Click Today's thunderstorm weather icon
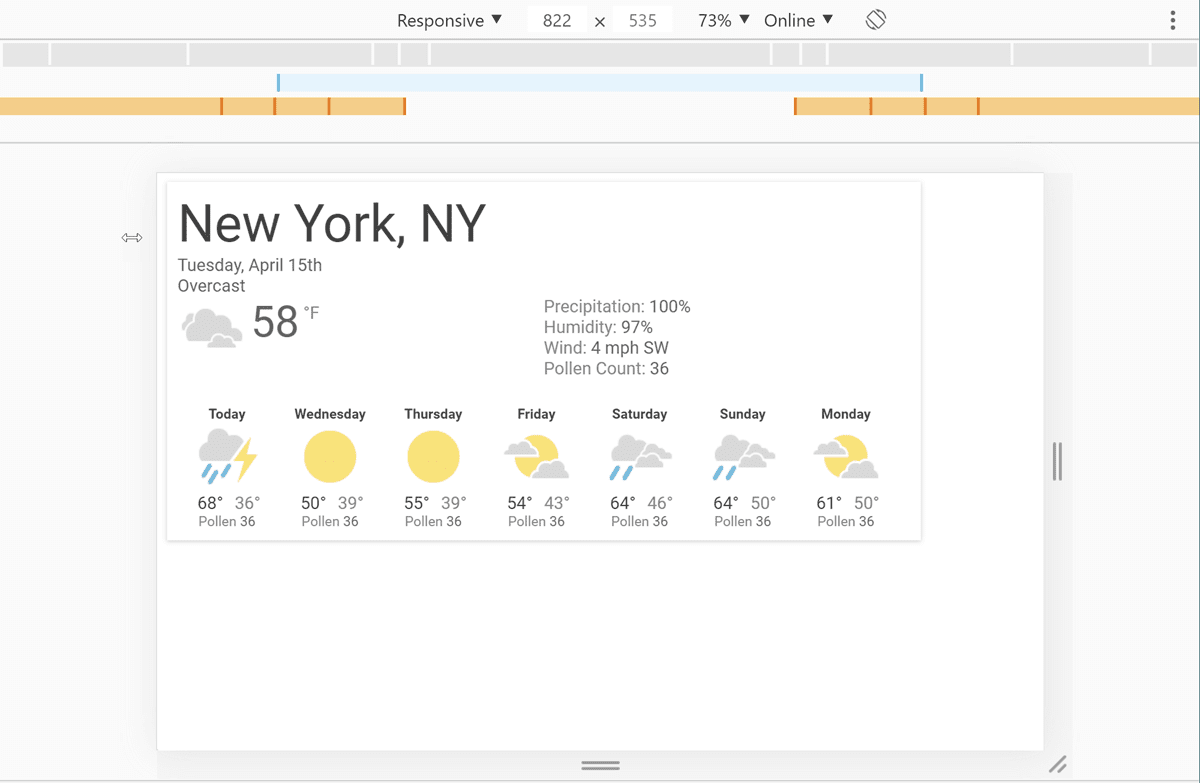The height and width of the screenshot is (783, 1200). (227, 456)
